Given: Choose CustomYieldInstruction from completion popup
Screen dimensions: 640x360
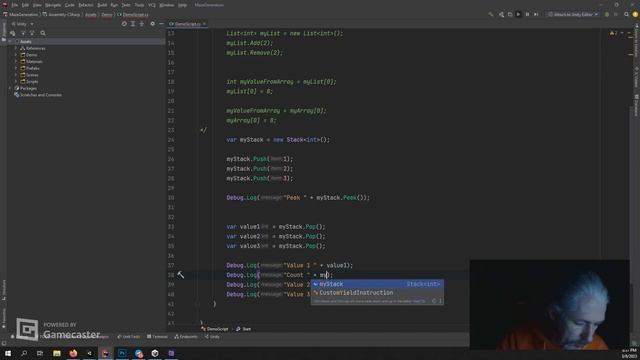Looking at the screenshot, I should pos(377,293).
